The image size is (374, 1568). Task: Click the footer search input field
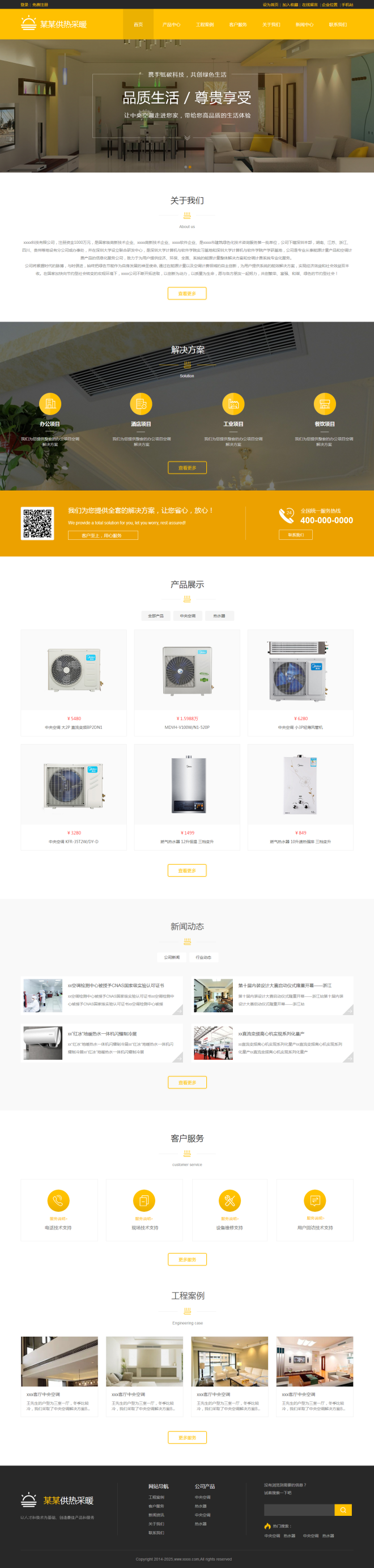coord(299,1510)
